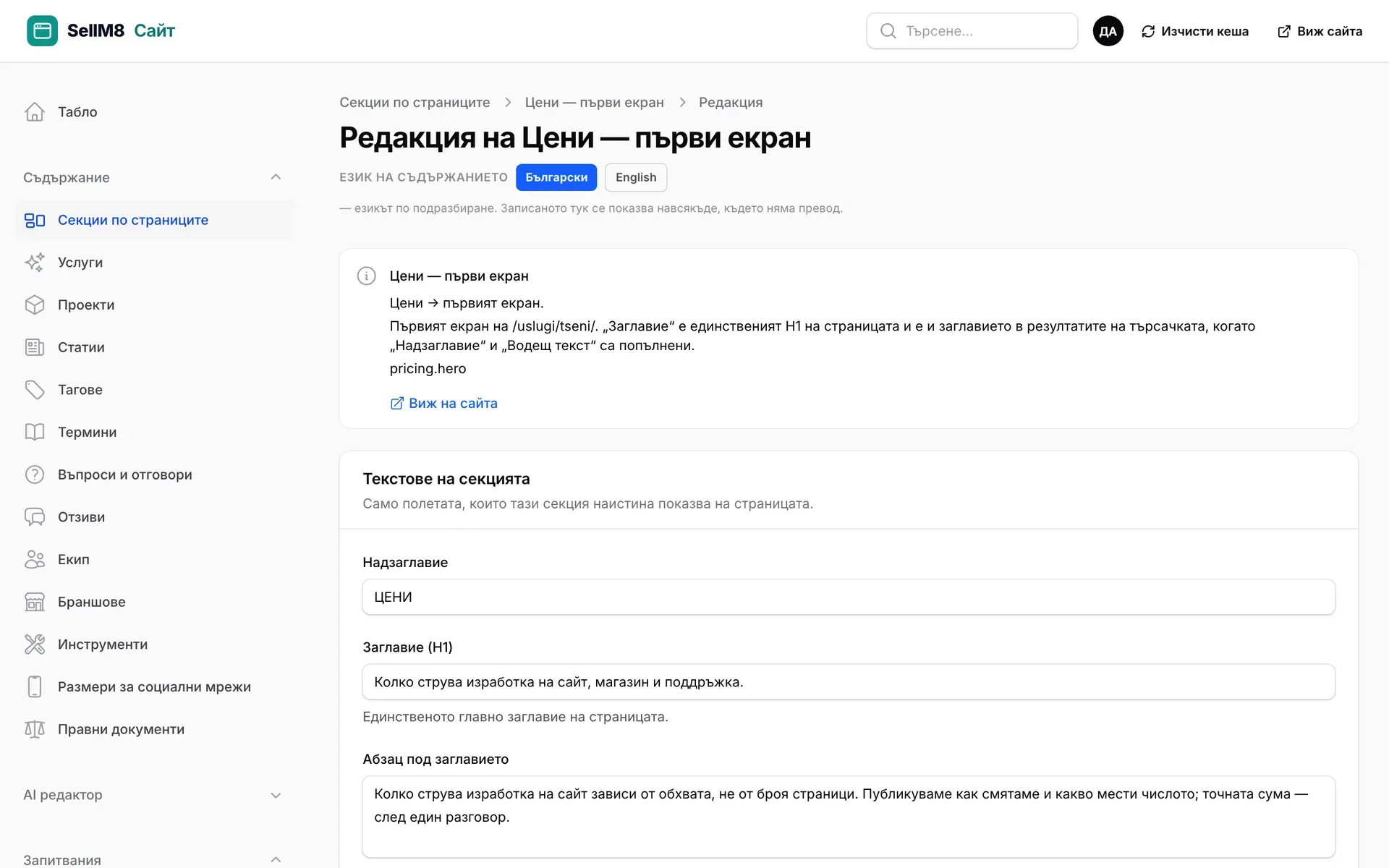
Task: Click the Редакция breadcrumb text
Action: [731, 103]
